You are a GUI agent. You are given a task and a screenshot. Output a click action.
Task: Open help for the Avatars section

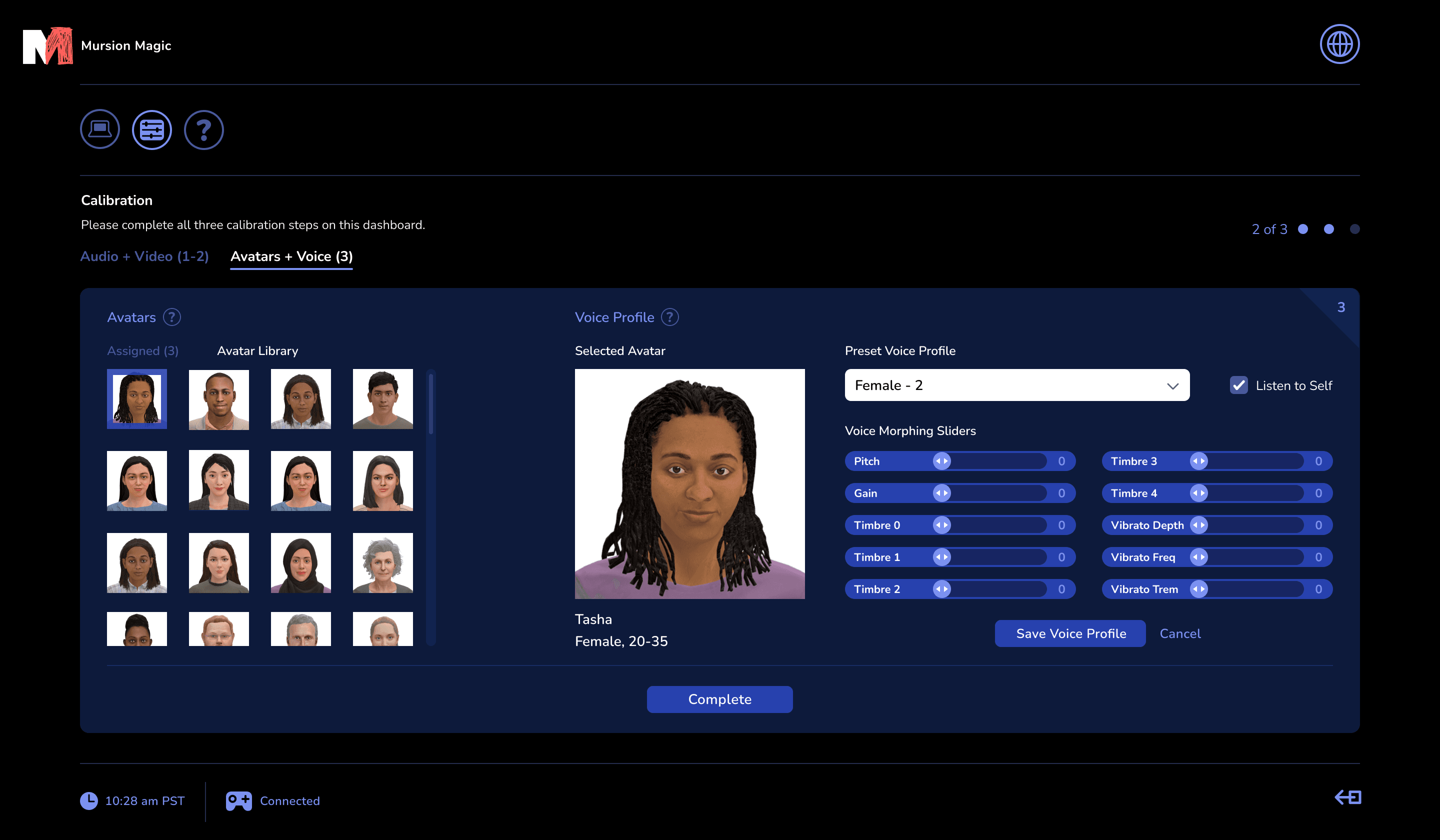click(x=171, y=317)
